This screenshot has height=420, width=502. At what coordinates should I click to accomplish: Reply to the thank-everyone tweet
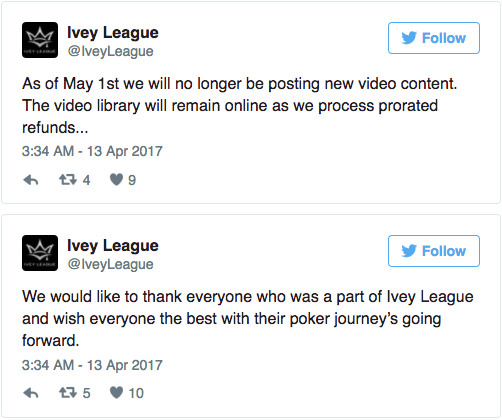[x=31, y=393]
